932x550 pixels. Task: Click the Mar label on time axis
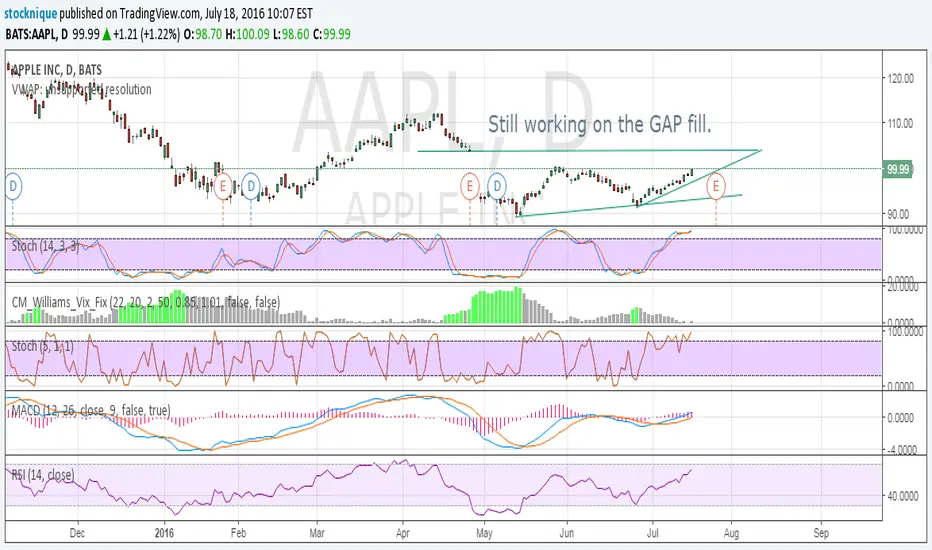(317, 533)
